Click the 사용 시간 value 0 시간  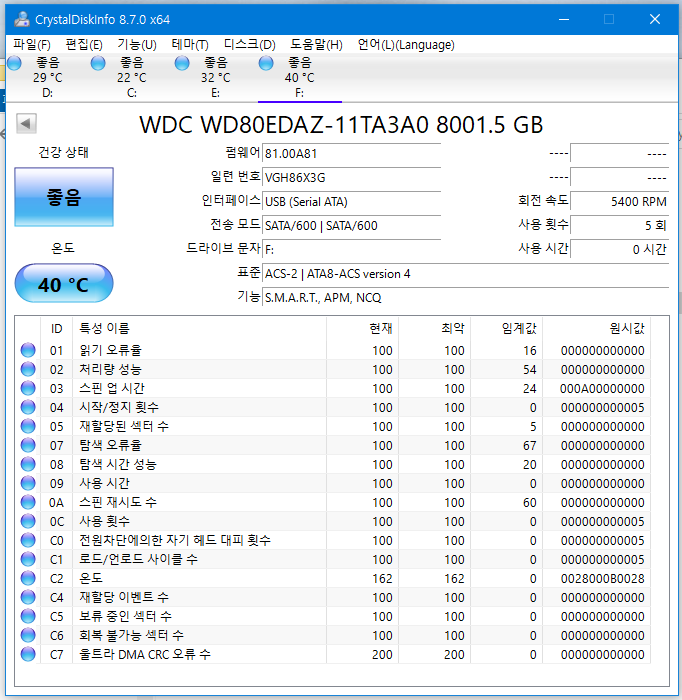[x=620, y=249]
